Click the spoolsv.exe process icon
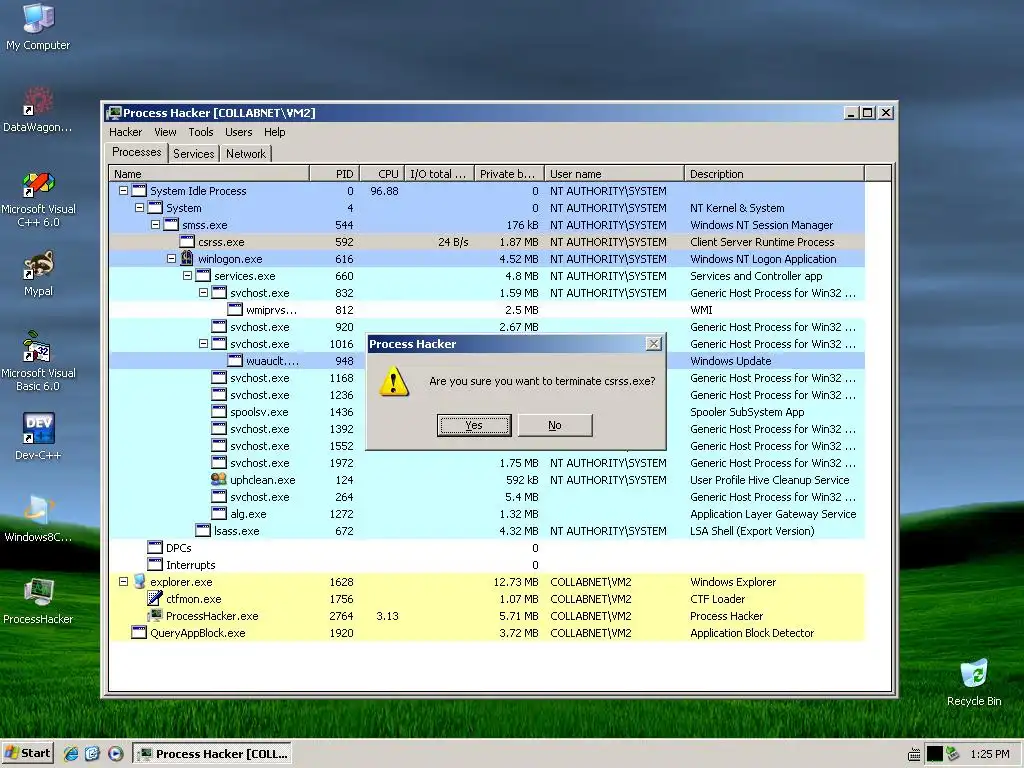The height and width of the screenshot is (768, 1024). click(x=219, y=411)
